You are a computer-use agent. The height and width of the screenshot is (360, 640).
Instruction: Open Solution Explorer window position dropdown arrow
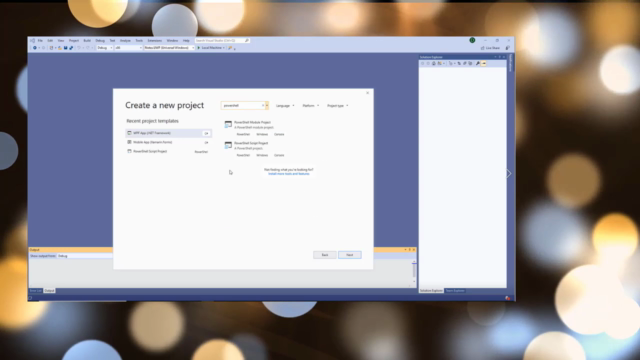click(495, 57)
